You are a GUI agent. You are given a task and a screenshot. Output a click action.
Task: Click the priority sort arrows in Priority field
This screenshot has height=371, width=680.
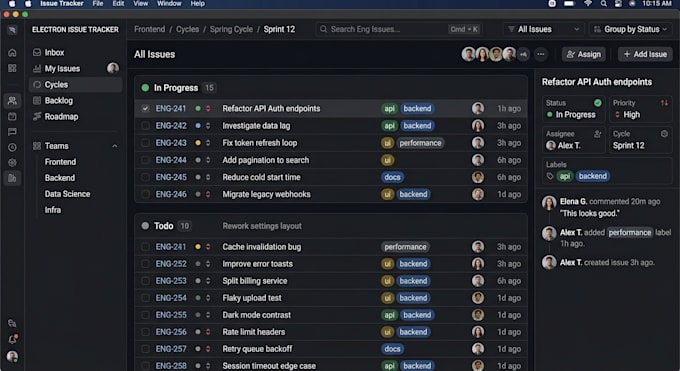click(x=664, y=103)
